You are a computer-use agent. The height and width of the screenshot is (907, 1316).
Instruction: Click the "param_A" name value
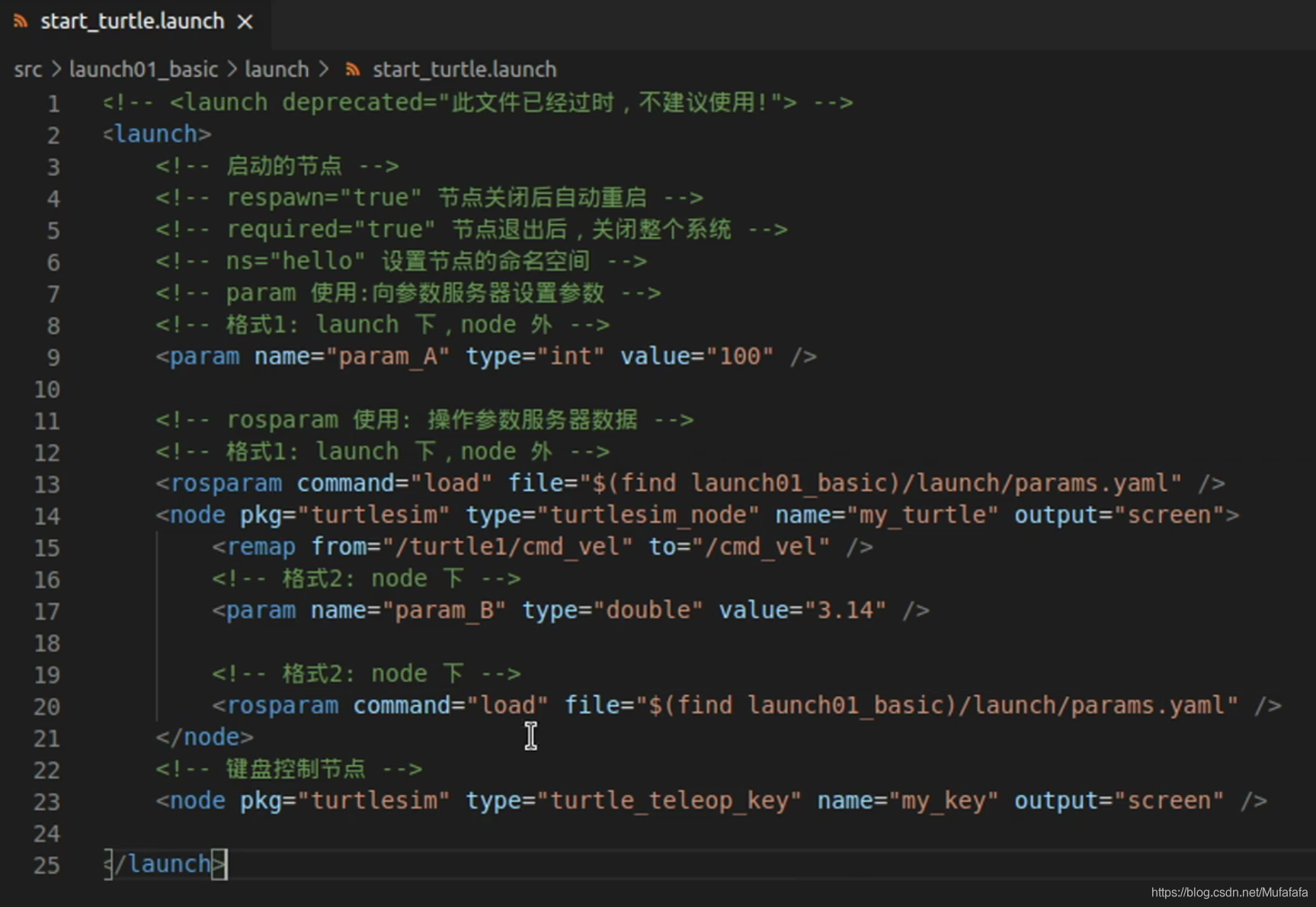388,356
